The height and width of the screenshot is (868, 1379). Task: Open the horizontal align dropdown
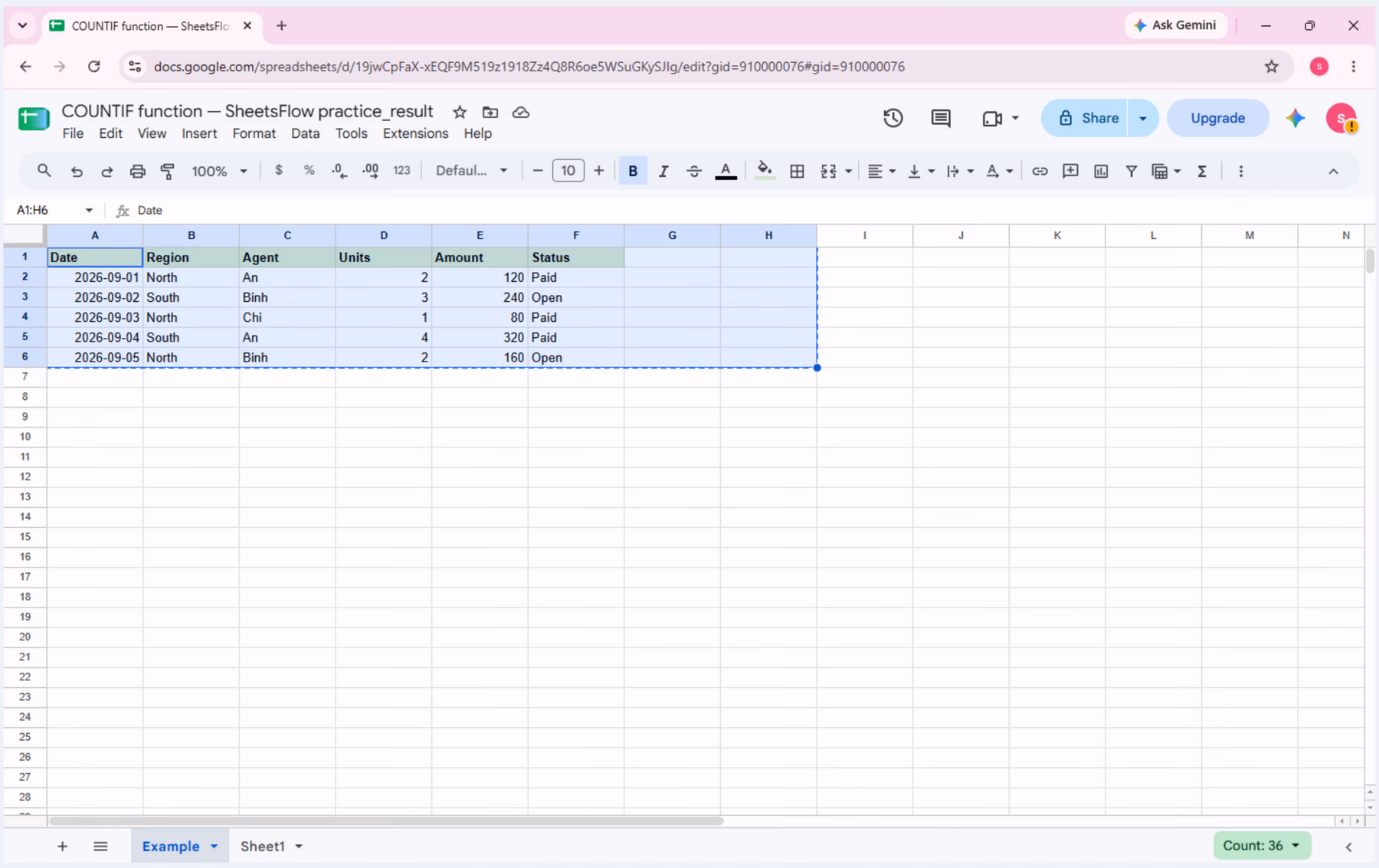pyautogui.click(x=881, y=171)
